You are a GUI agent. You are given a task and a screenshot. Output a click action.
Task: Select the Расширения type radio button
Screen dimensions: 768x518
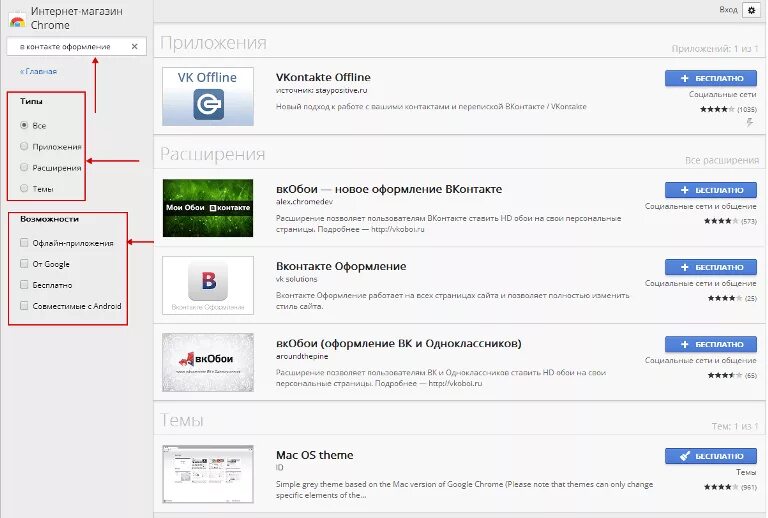click(24, 167)
